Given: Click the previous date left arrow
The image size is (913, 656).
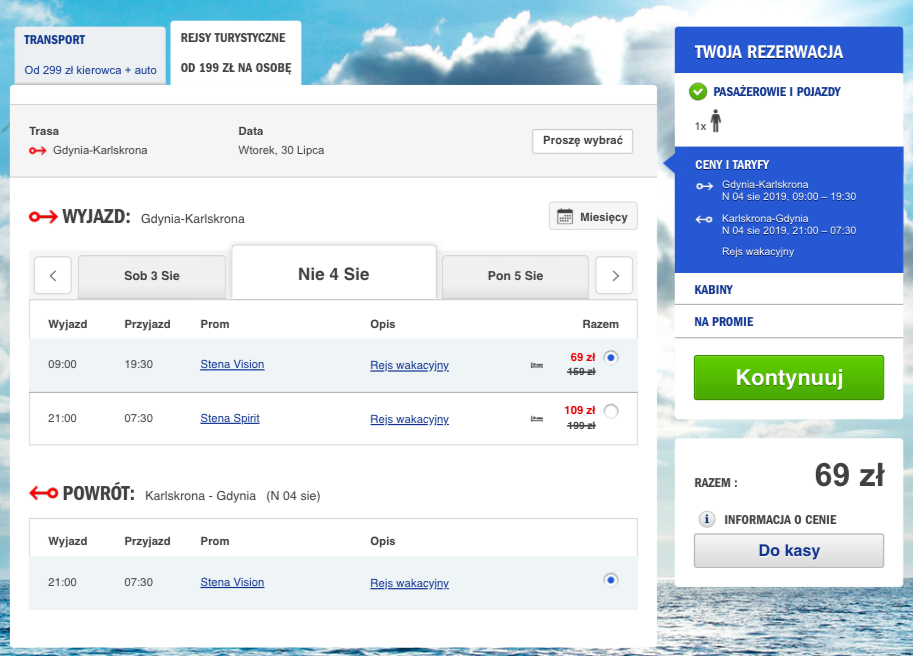Looking at the screenshot, I should (53, 276).
